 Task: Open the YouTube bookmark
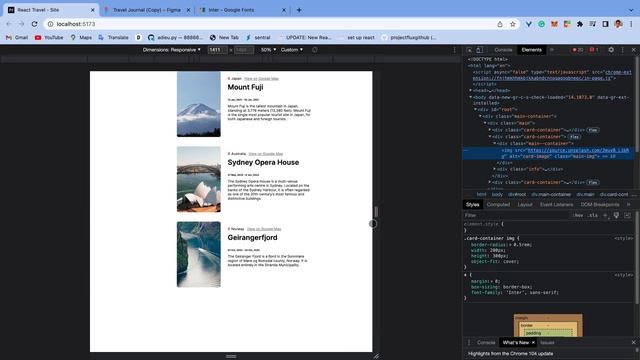pyautogui.click(x=49, y=38)
